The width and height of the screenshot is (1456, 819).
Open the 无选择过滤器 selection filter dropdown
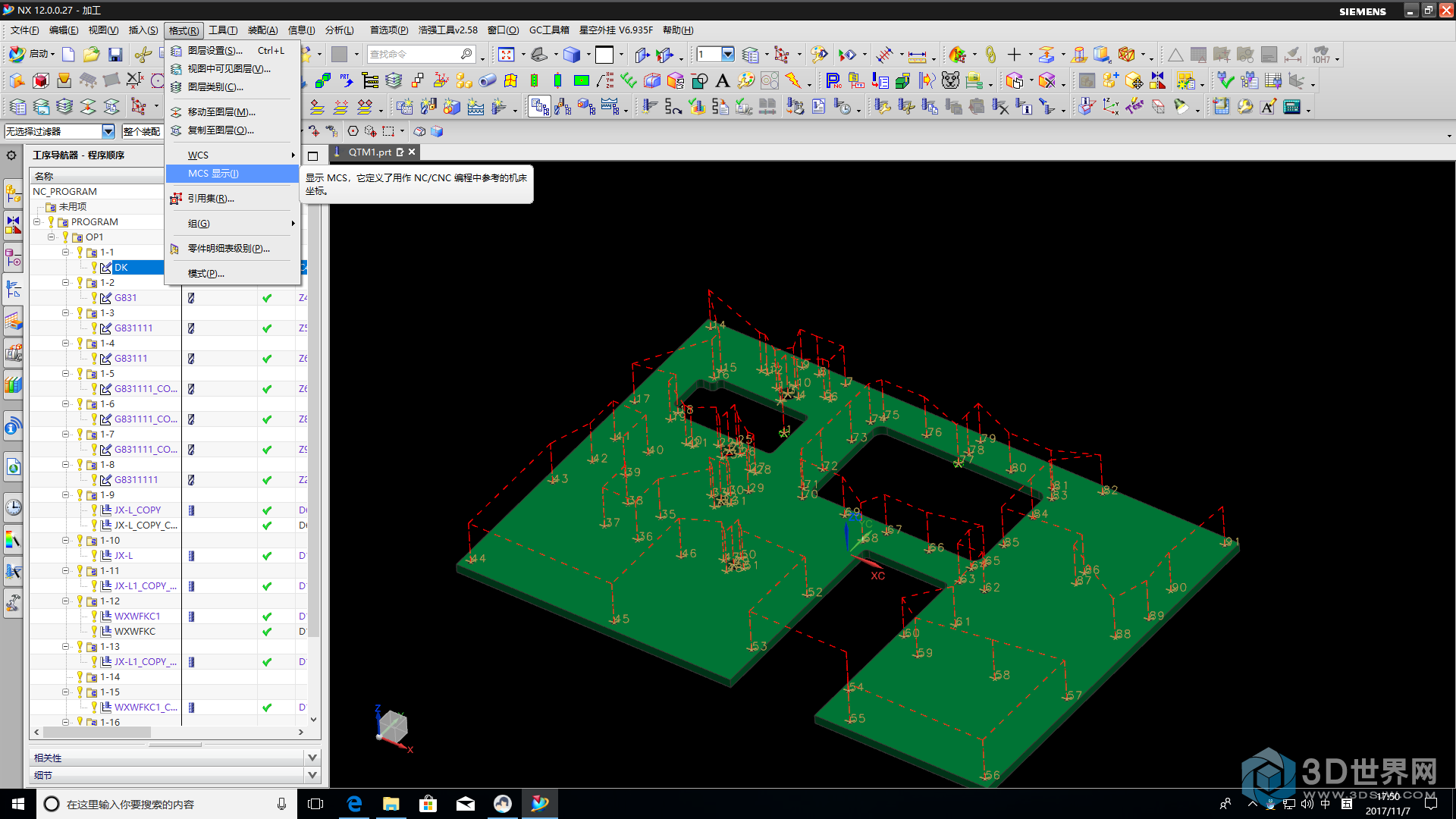pos(108,131)
